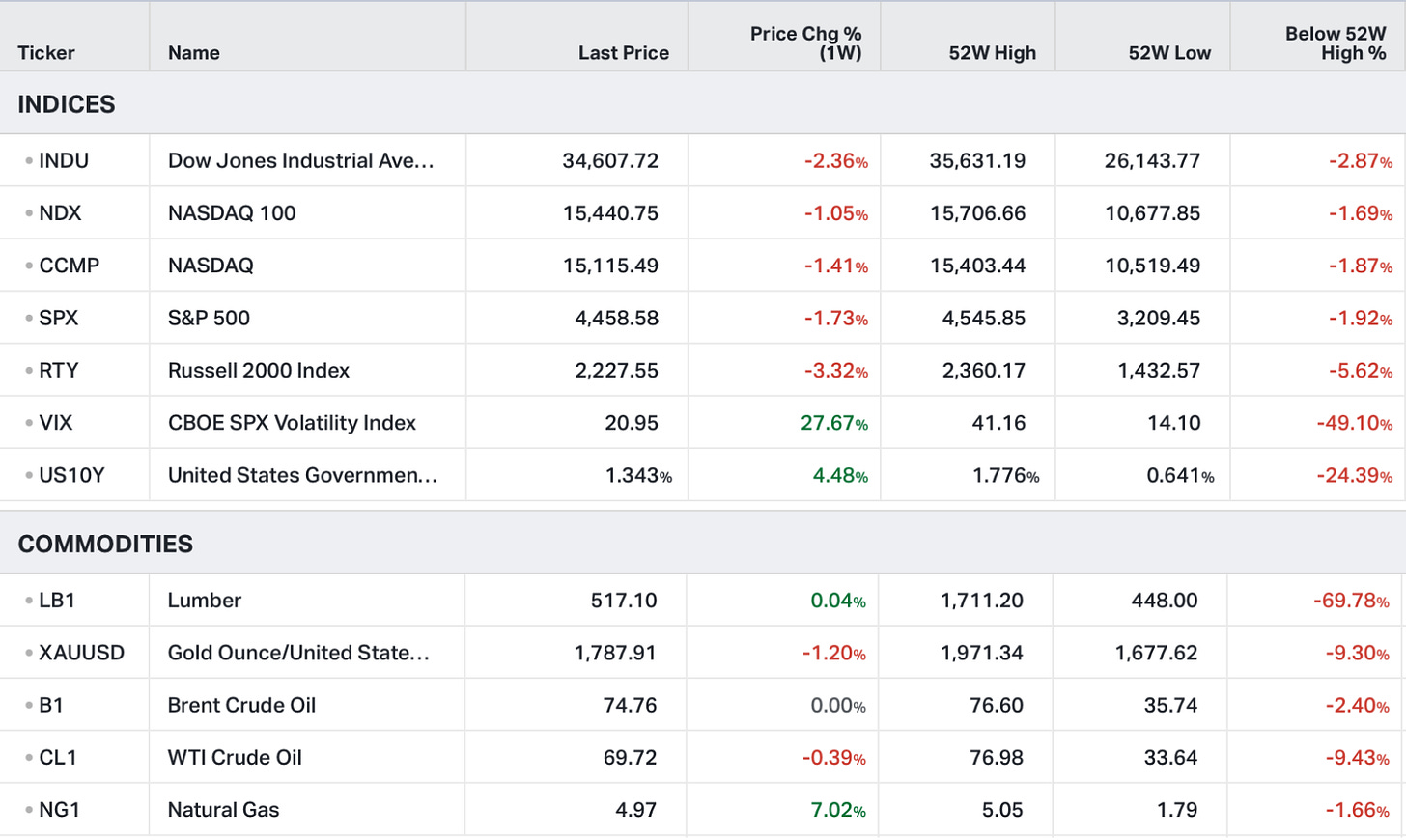Select the United States Governmen... name
Image resolution: width=1406 pixels, height=840 pixels.
tap(302, 475)
